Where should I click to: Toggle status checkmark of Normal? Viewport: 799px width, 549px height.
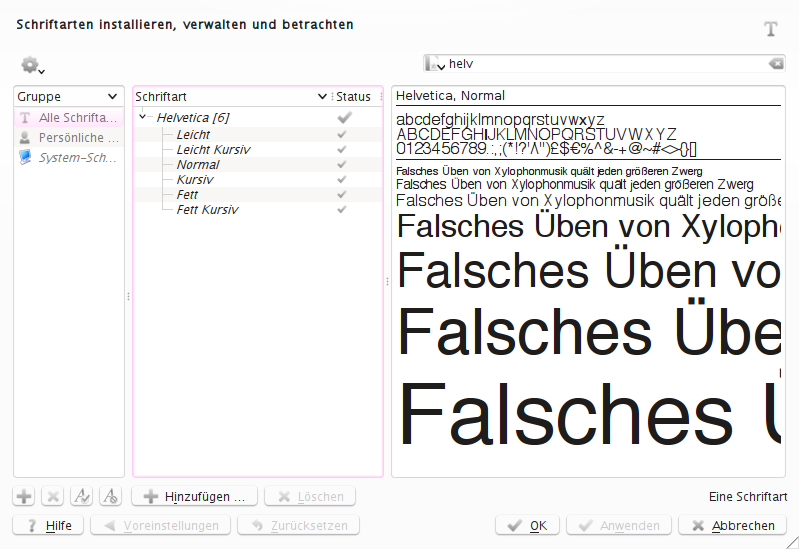tap(342, 165)
